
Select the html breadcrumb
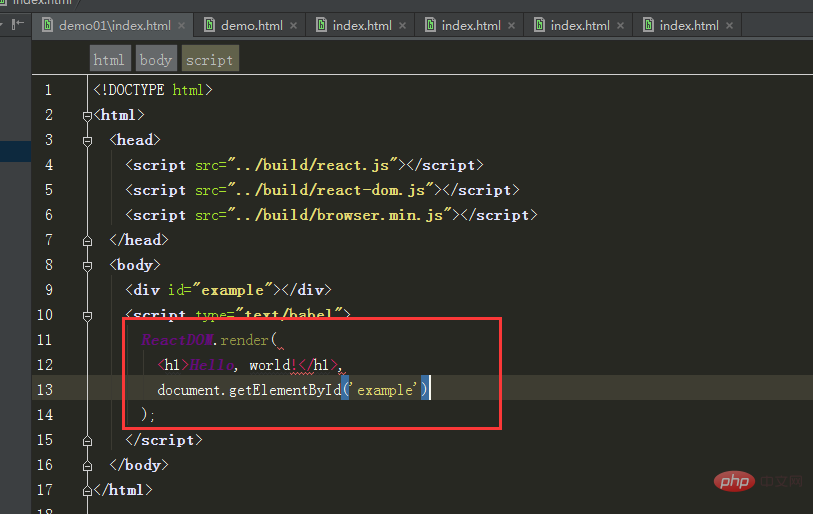(109, 60)
